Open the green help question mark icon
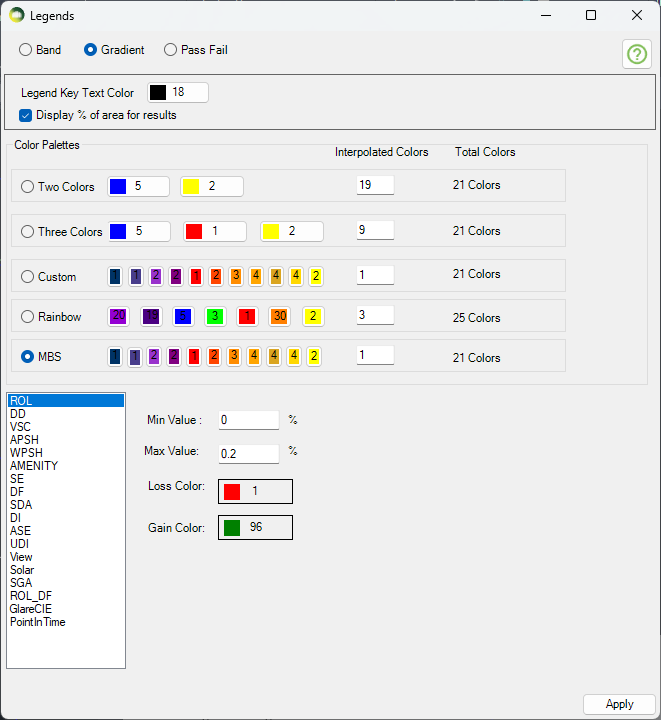661x720 pixels. coord(637,54)
